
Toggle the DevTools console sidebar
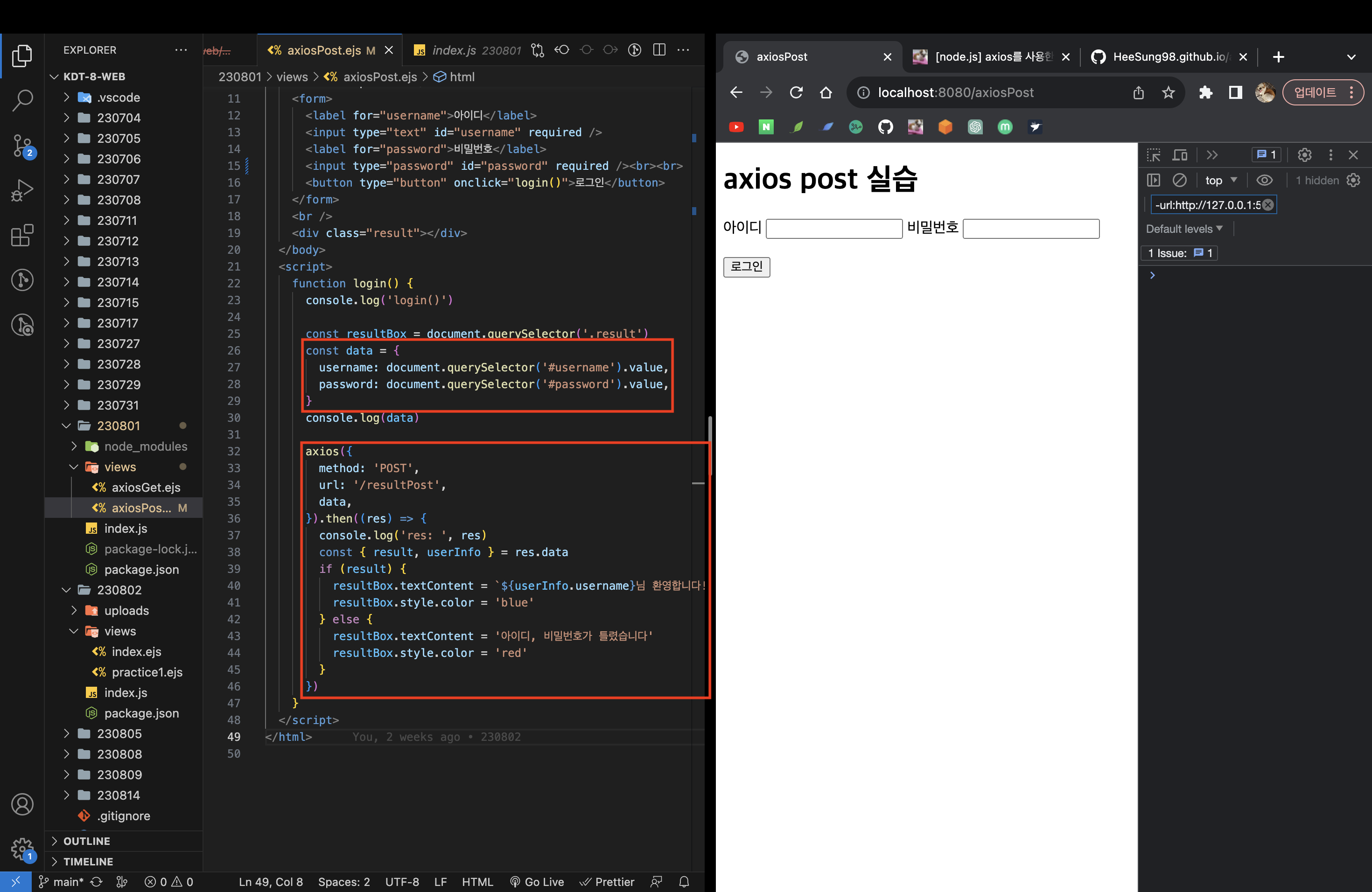pos(1154,181)
